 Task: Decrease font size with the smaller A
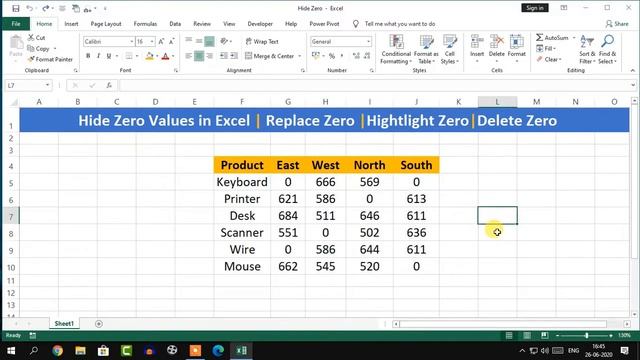[x=172, y=42]
